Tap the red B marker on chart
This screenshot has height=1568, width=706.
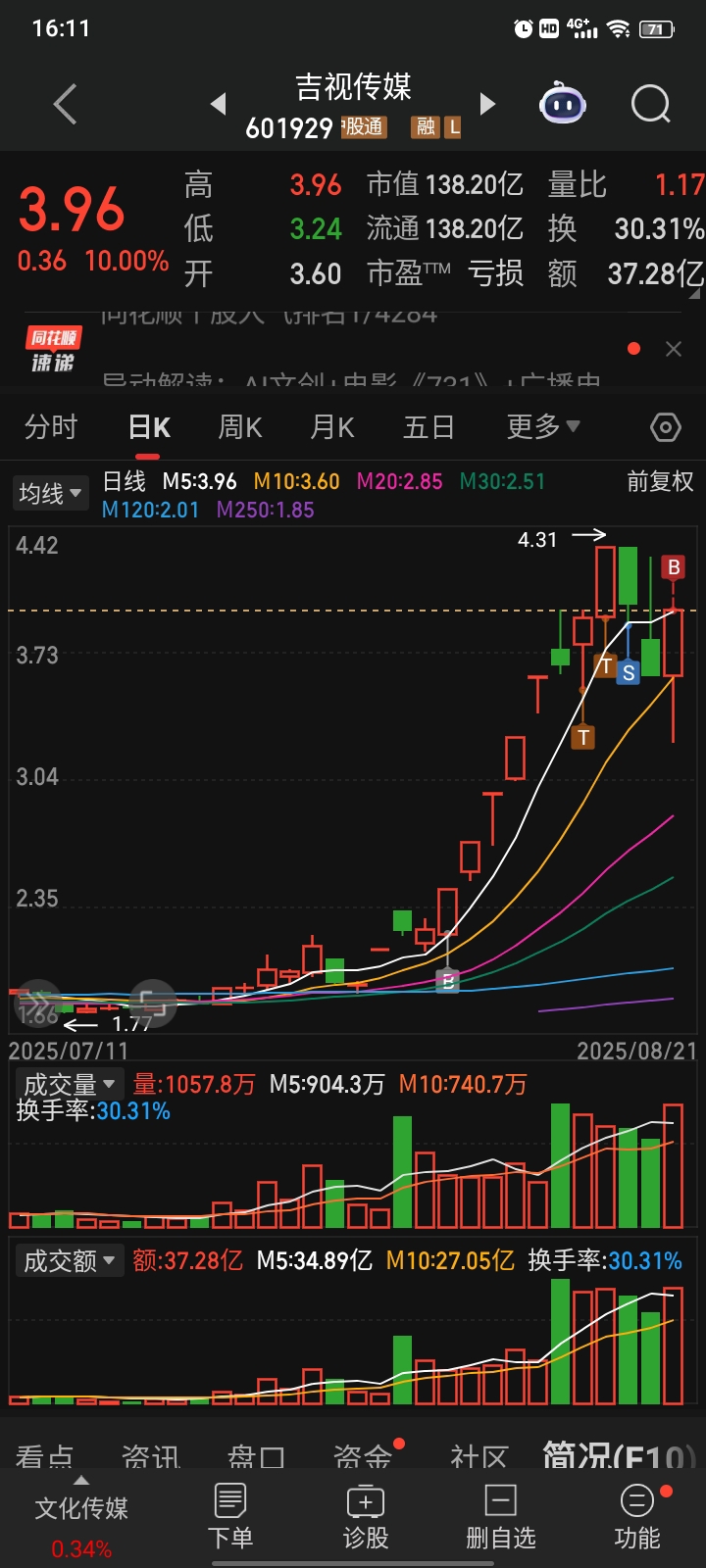click(x=674, y=566)
